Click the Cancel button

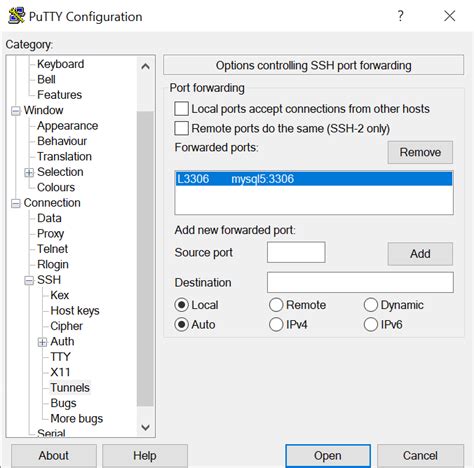(420, 455)
